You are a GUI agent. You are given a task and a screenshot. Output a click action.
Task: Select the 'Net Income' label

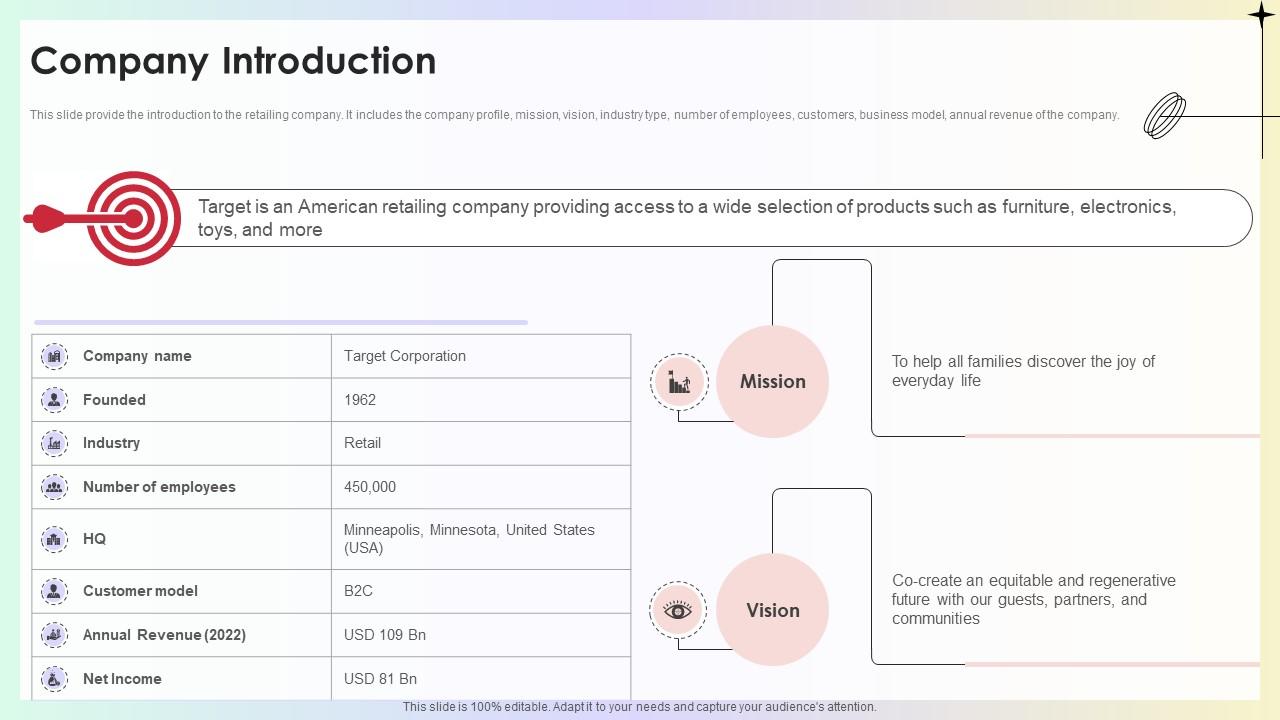tap(122, 679)
